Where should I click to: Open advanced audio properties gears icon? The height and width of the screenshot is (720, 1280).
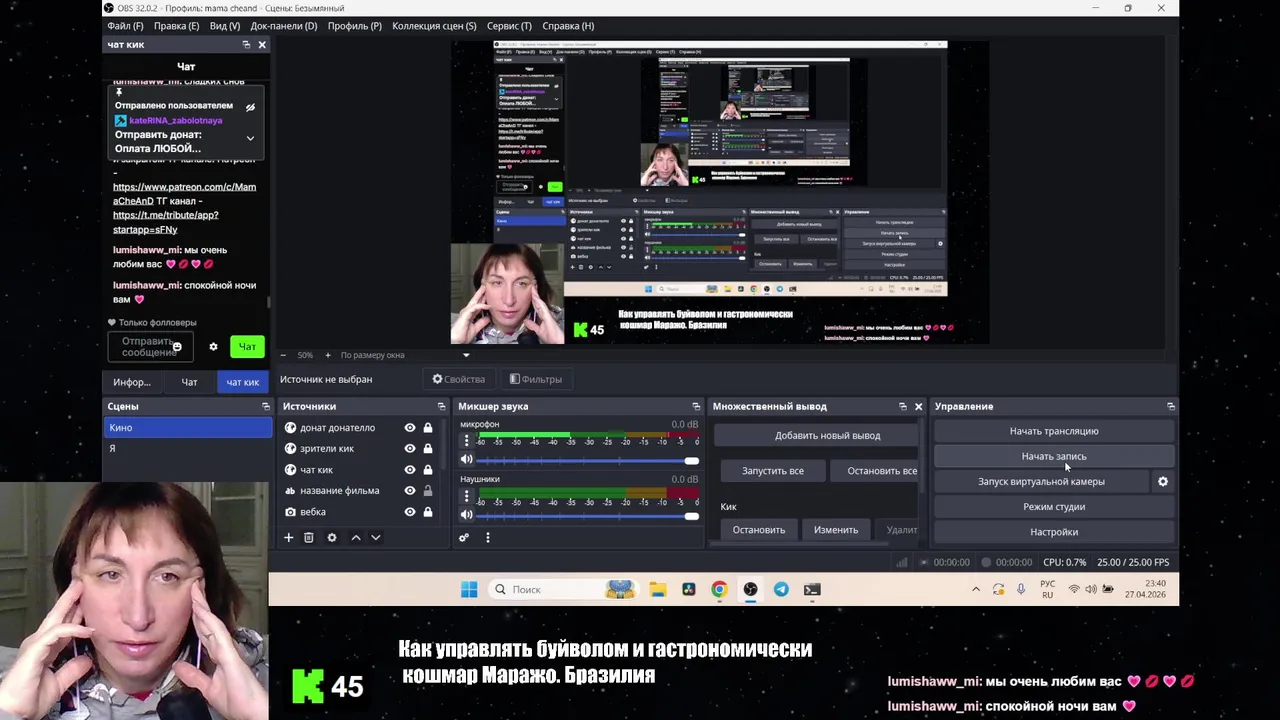point(464,537)
